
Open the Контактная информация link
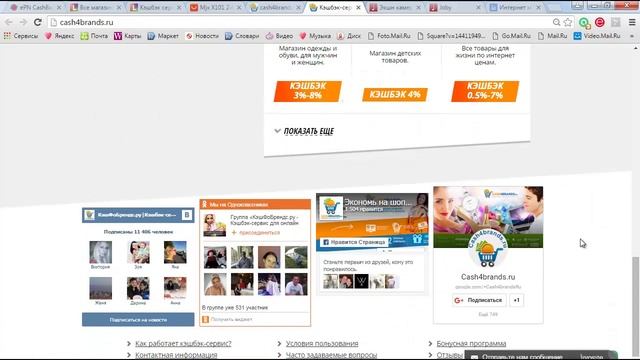(176, 355)
